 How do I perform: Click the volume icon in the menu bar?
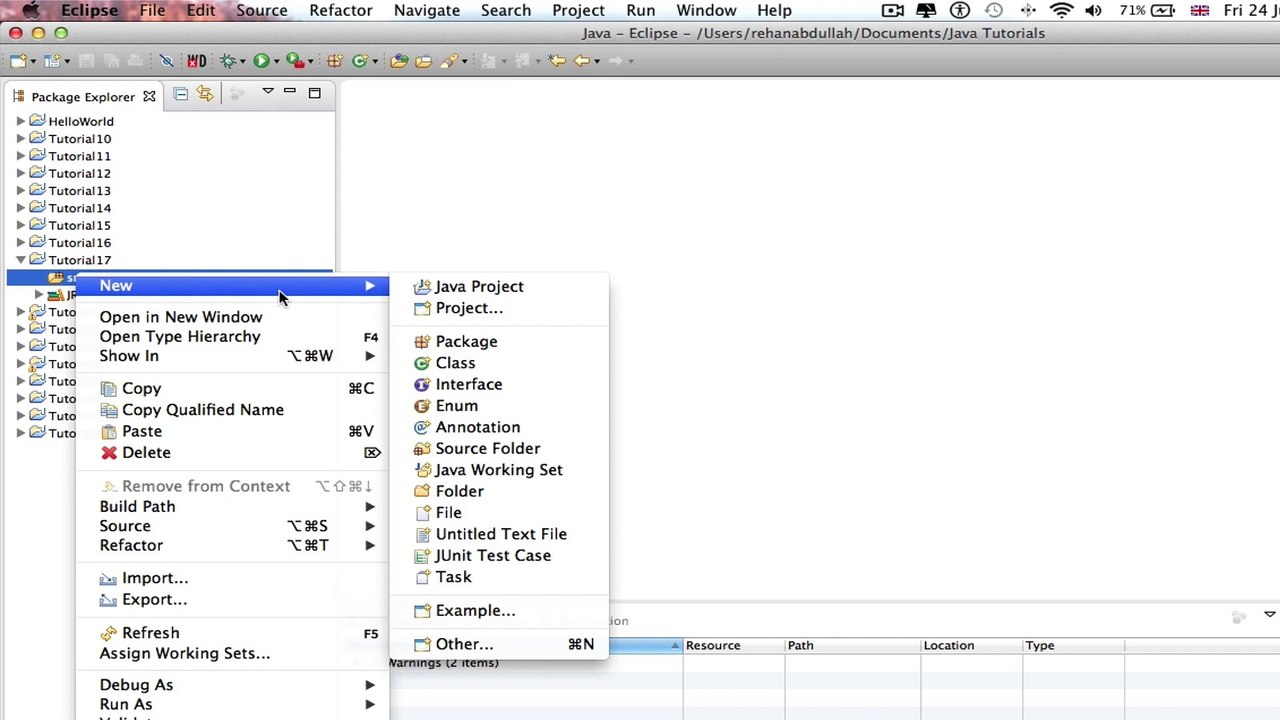pyautogui.click(x=1094, y=11)
